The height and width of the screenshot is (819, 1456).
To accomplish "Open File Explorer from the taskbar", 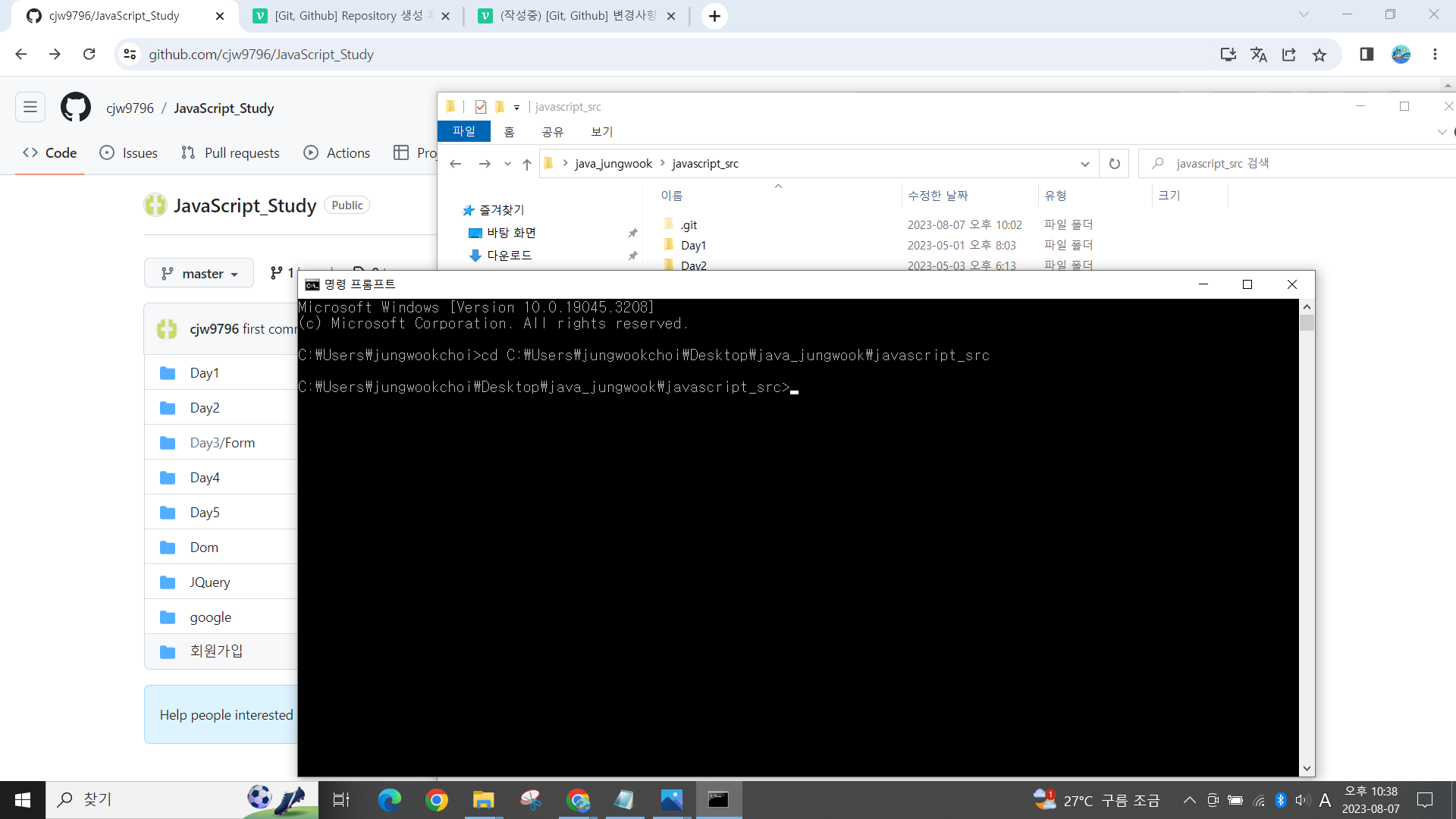I will pyautogui.click(x=483, y=799).
